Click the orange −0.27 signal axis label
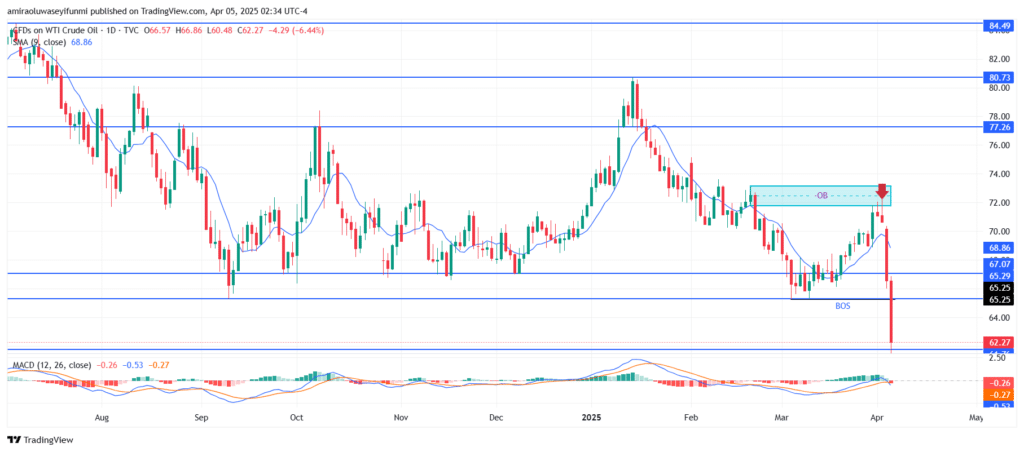 pyautogui.click(x=1000, y=395)
